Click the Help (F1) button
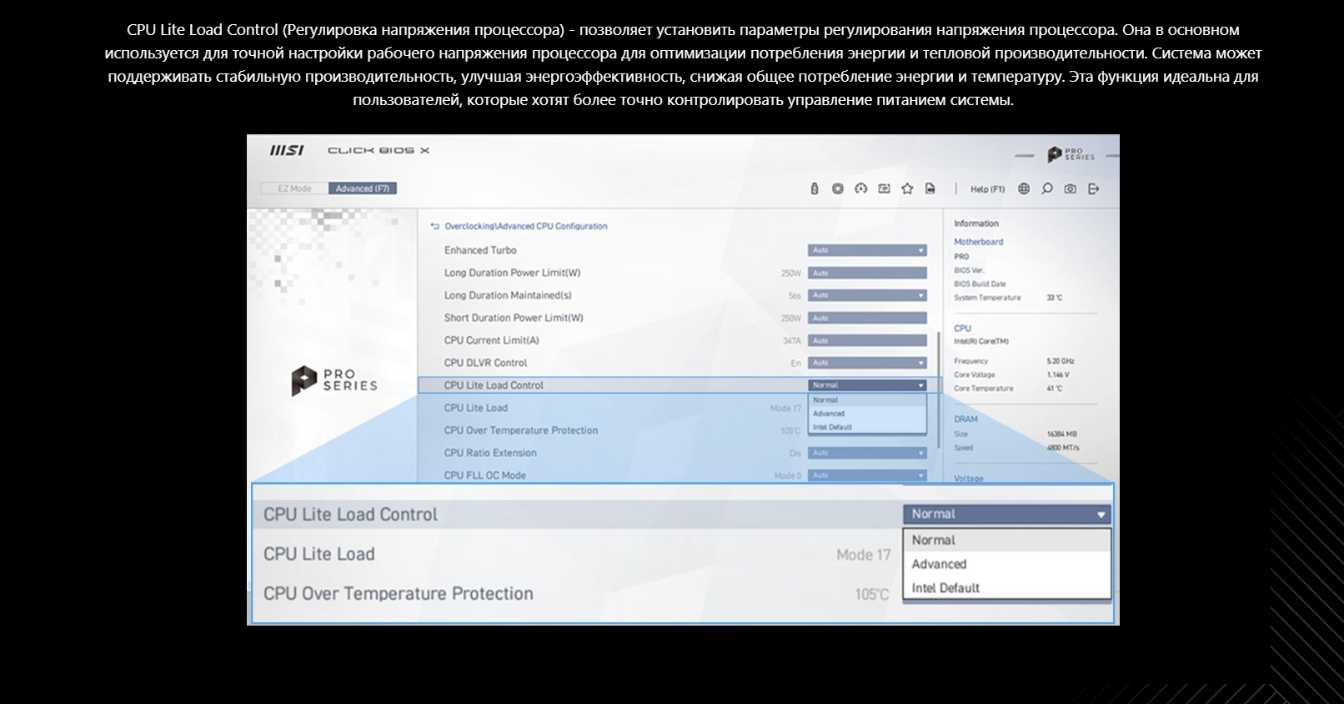This screenshot has width=1344, height=704. point(987,189)
